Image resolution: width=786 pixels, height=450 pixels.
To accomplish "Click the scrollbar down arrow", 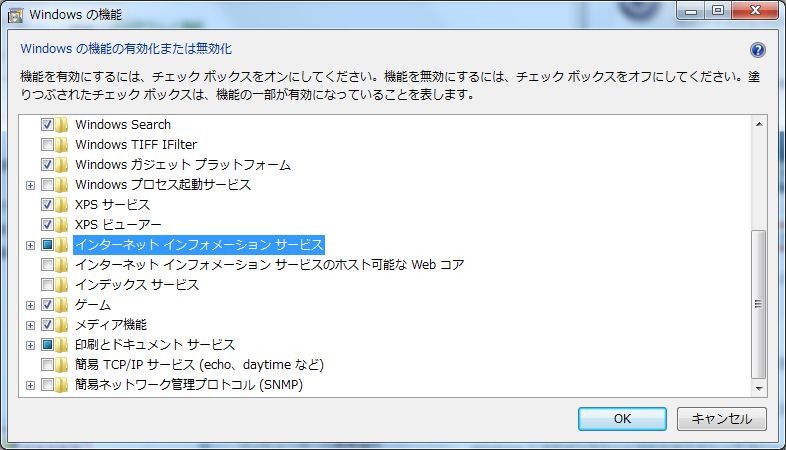I will [759, 388].
